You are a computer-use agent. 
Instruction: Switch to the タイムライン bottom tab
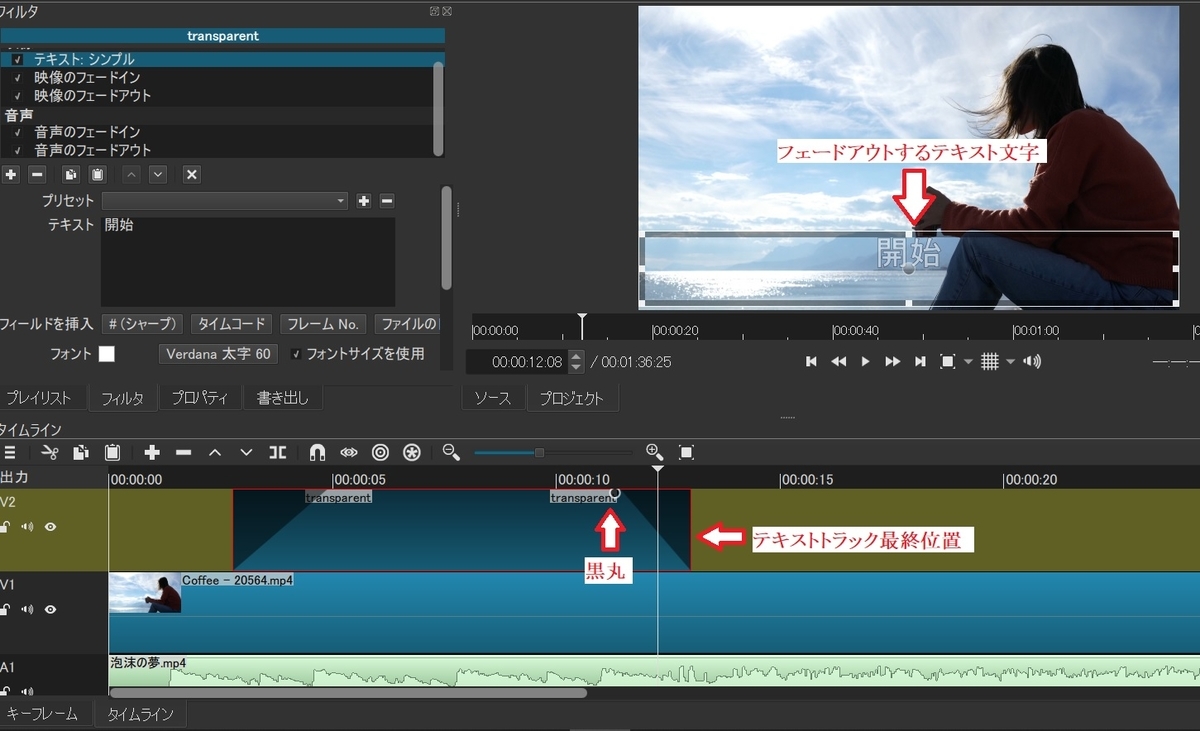tap(140, 714)
